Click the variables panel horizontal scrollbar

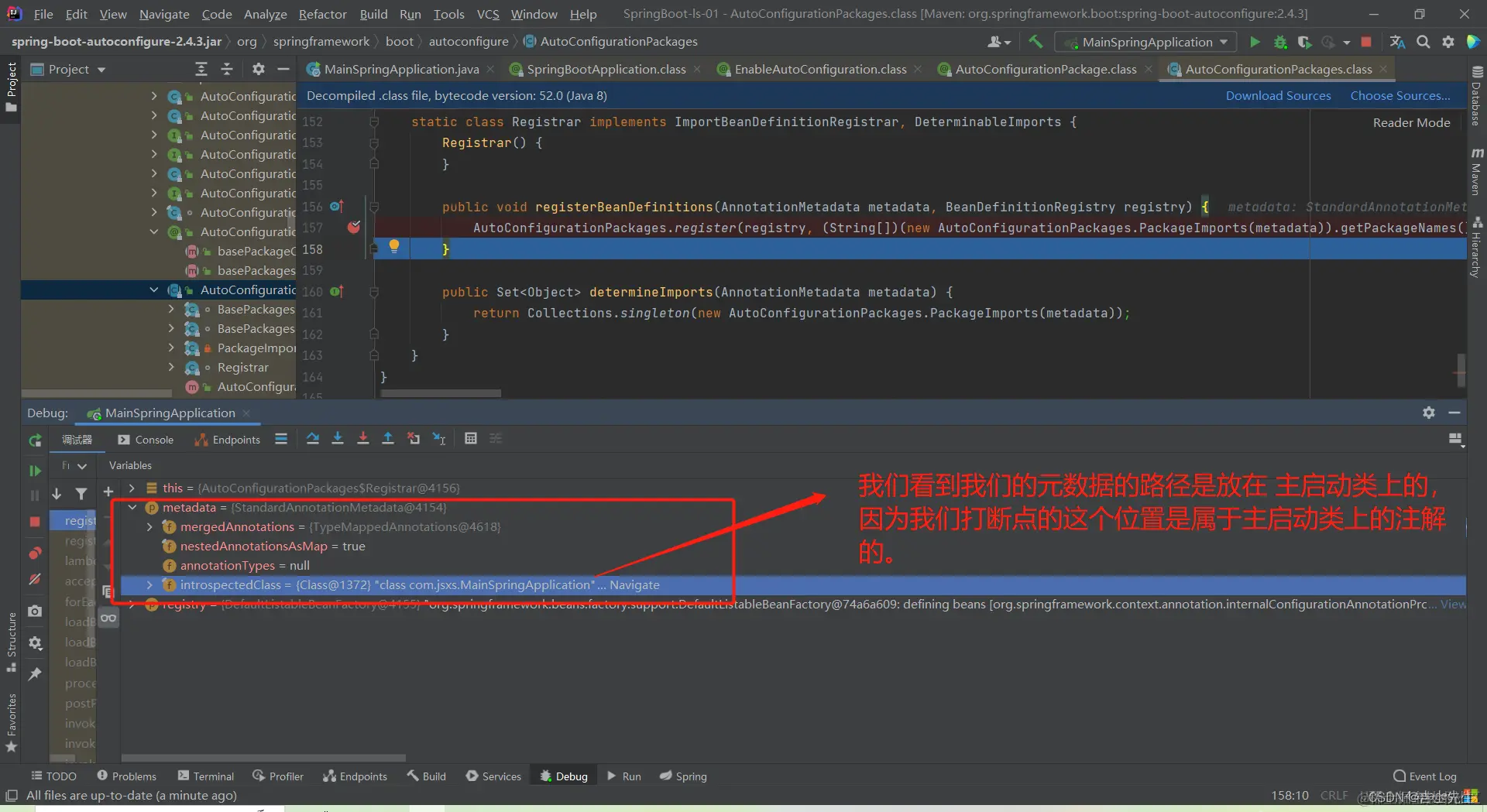pos(263,758)
